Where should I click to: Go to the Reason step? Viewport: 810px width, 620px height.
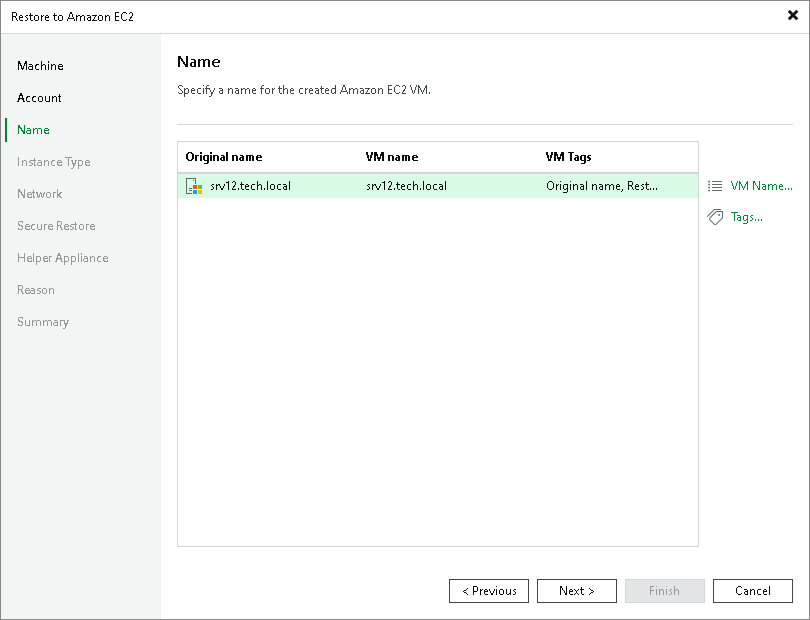click(36, 289)
